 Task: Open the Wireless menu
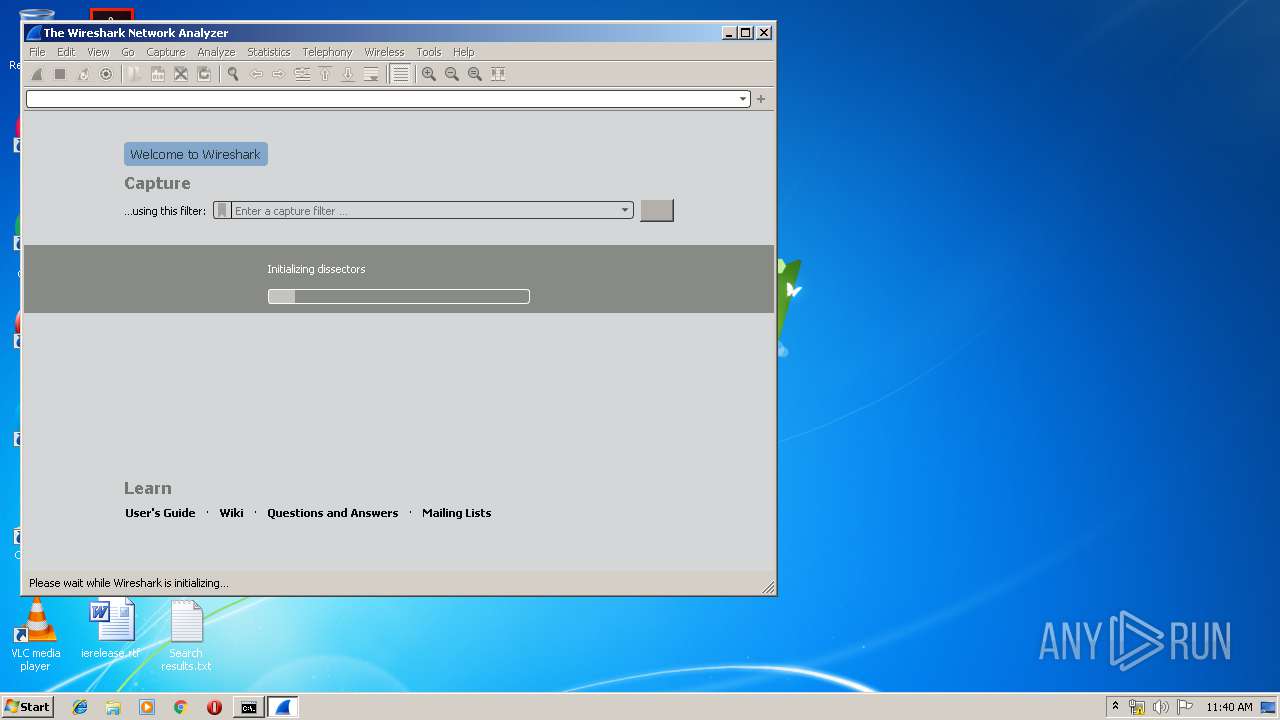click(x=384, y=52)
